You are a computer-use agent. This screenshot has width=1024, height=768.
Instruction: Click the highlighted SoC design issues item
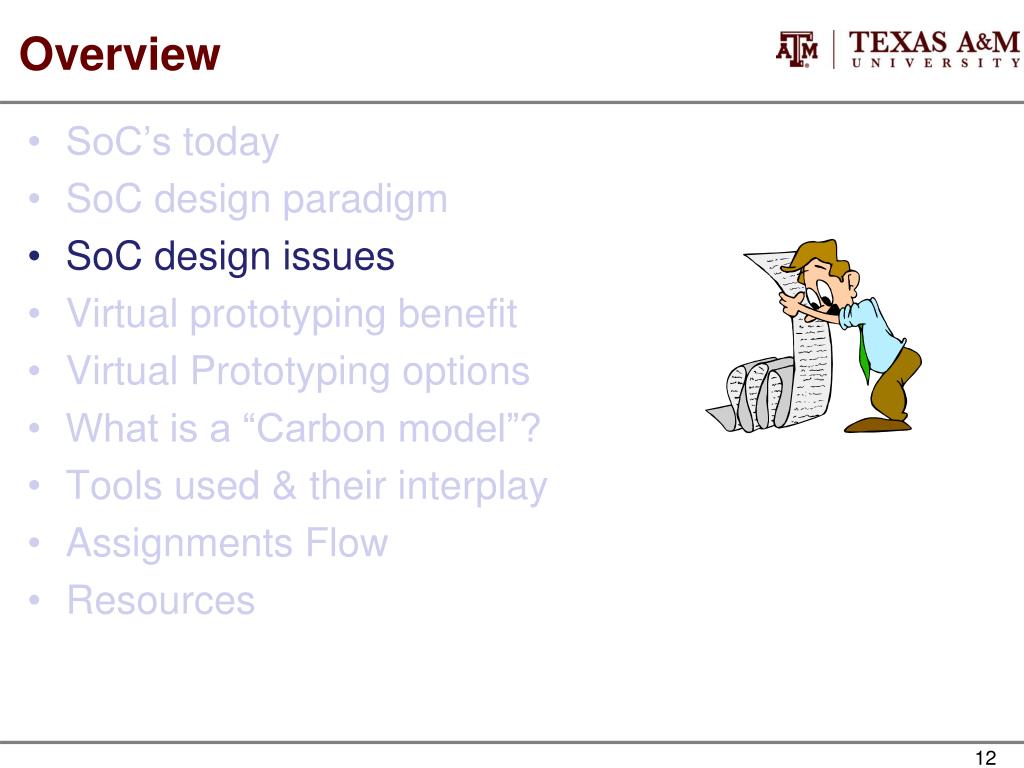pos(230,256)
